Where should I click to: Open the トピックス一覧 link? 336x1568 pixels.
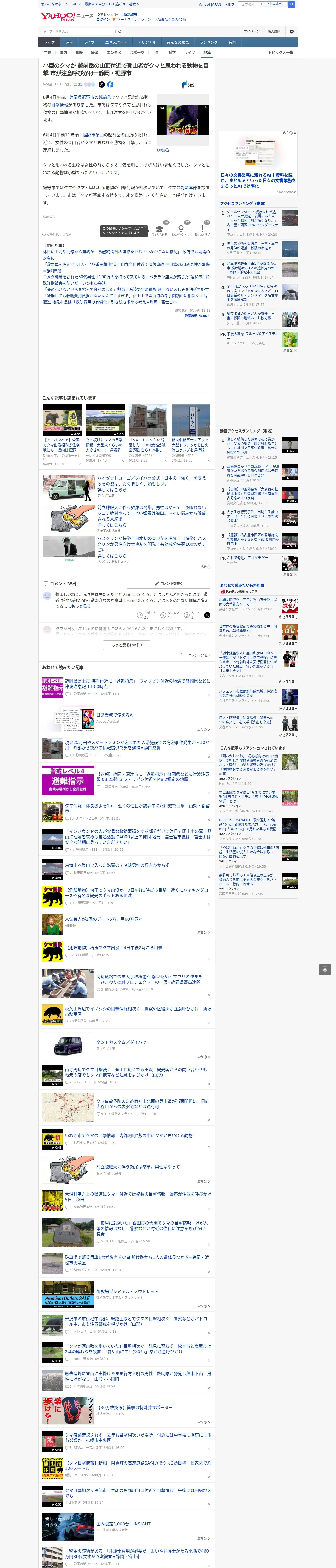pos(281,52)
